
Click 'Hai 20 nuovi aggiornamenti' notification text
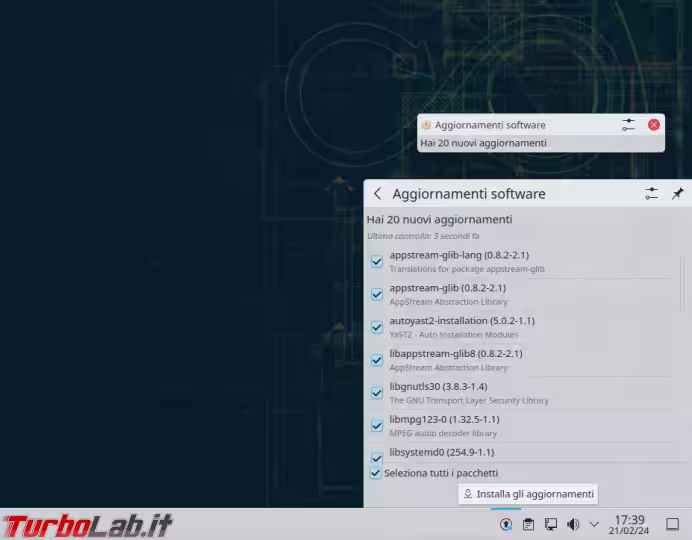pyautogui.click(x=483, y=143)
